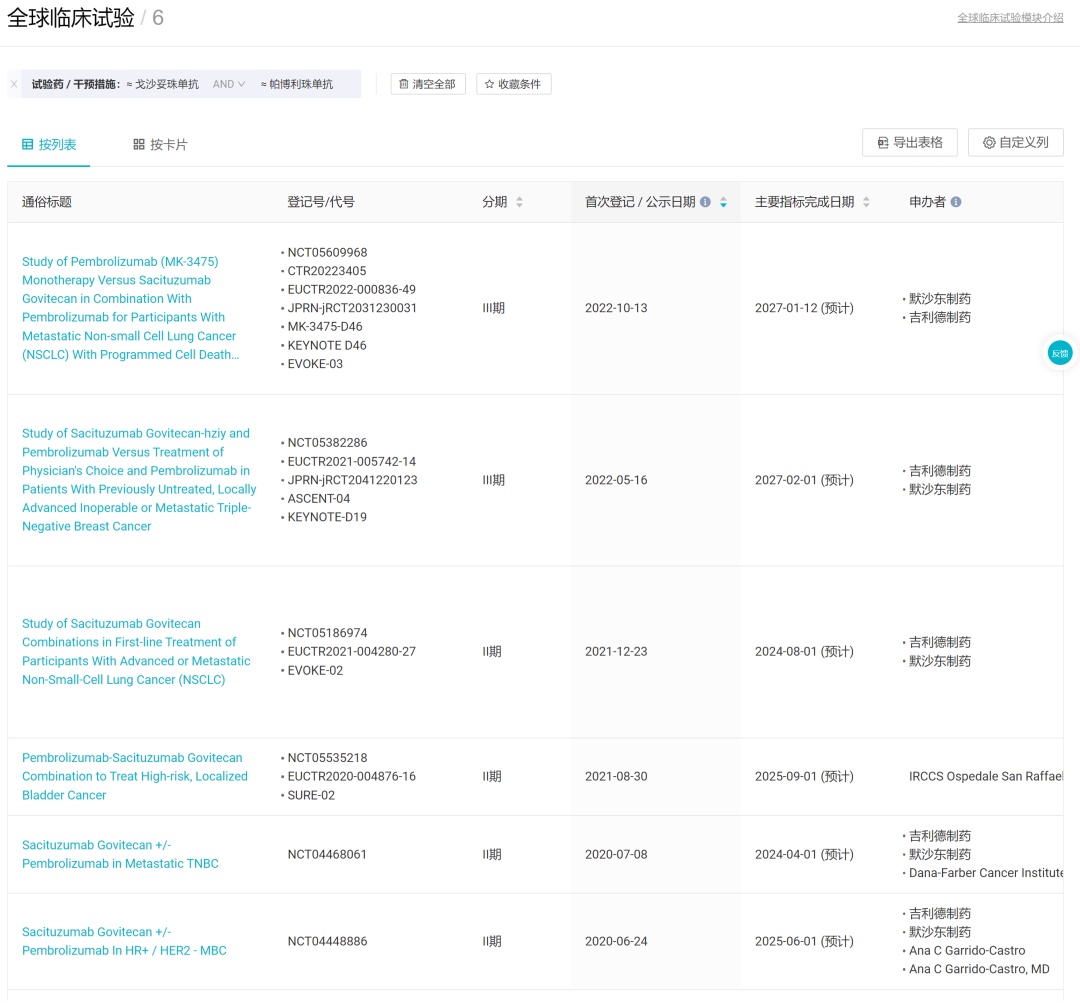Click the info icon next to 申办者
Image resolution: width=1080 pixels, height=1007 pixels.
coord(956,202)
